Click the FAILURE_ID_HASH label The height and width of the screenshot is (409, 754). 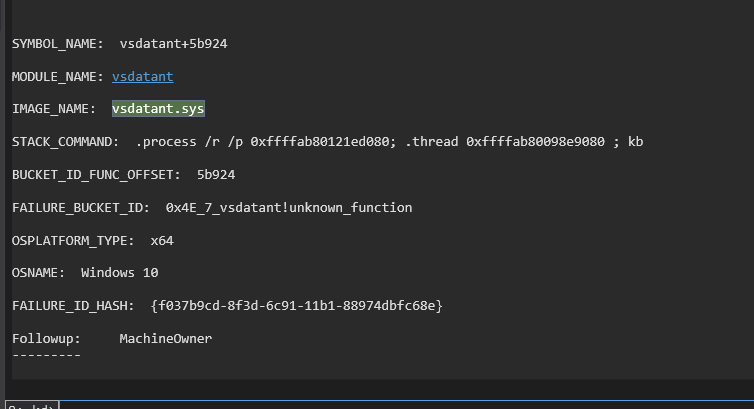click(73, 306)
